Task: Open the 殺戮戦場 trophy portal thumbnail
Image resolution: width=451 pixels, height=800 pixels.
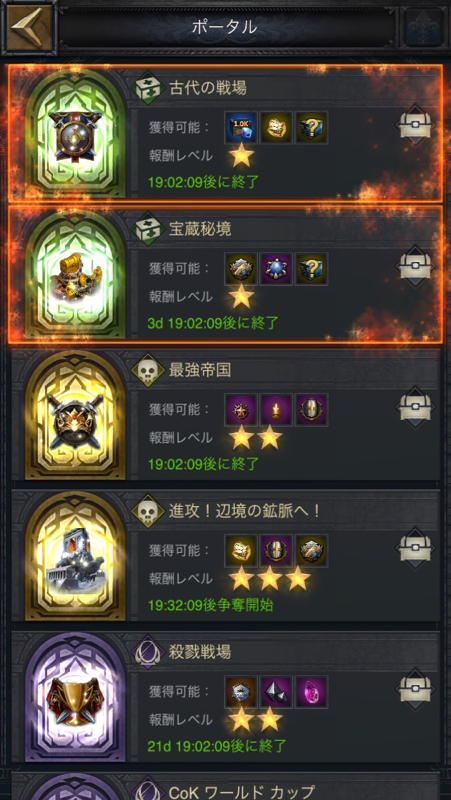Action: point(76,697)
